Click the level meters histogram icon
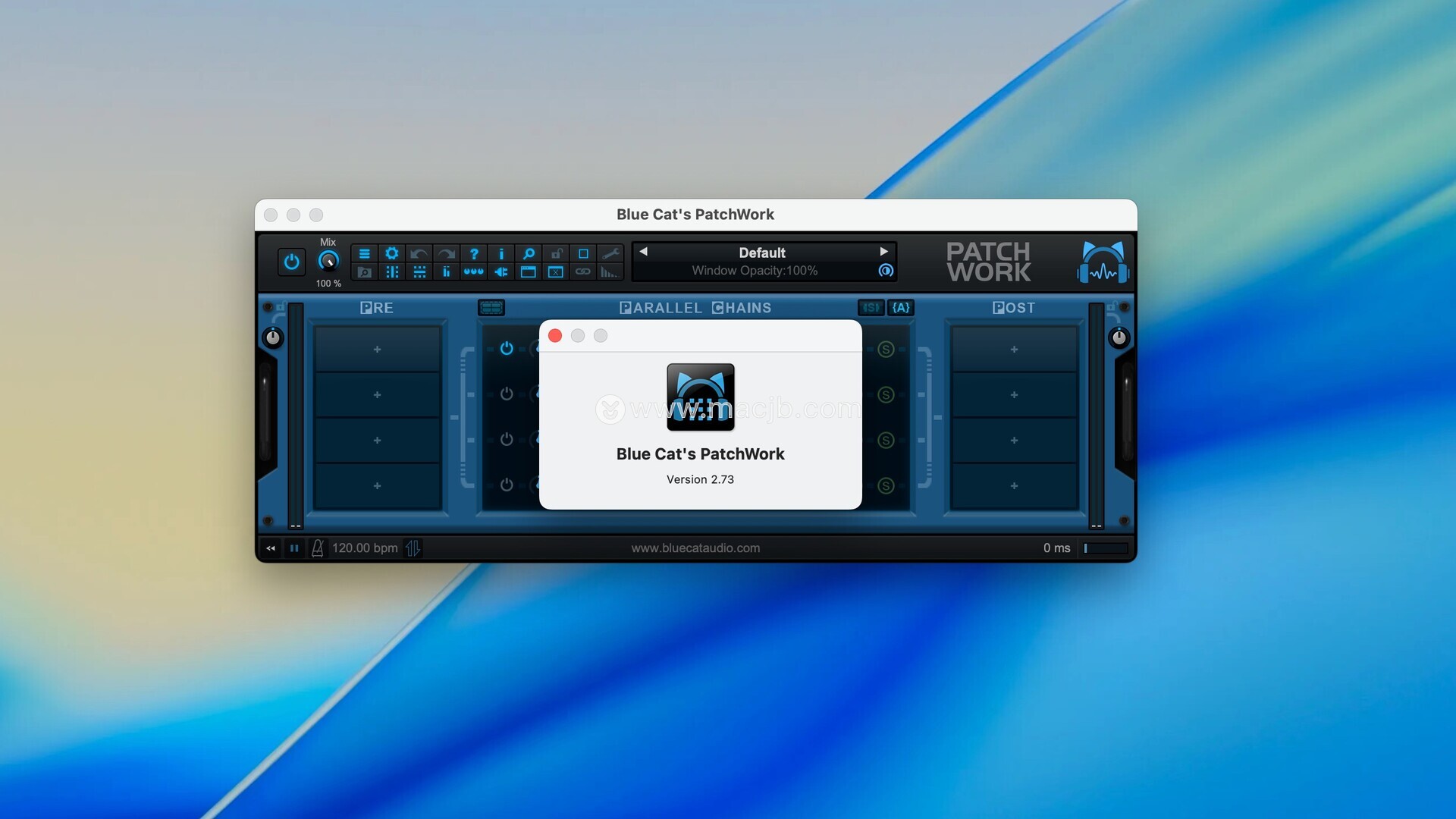The width and height of the screenshot is (1456, 819). point(610,271)
